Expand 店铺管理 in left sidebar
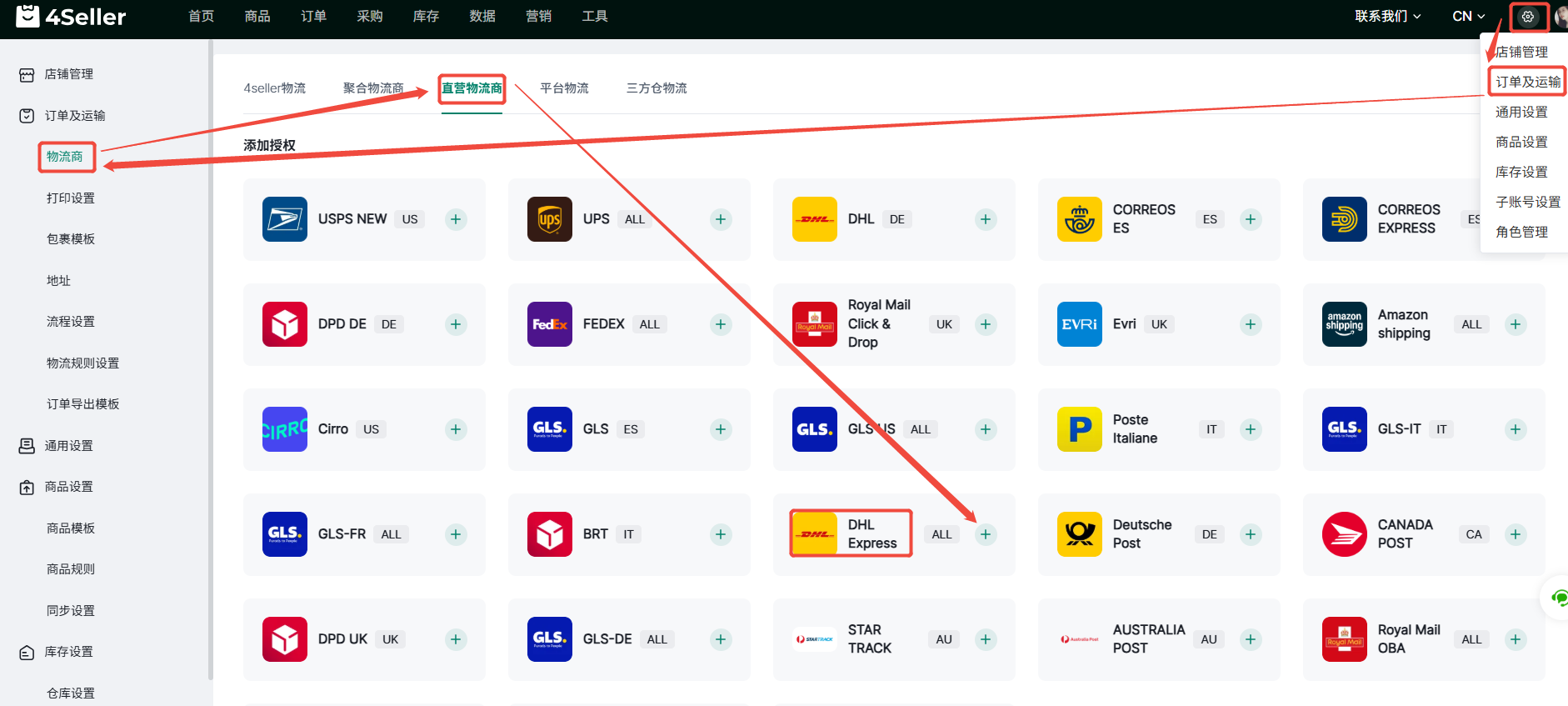This screenshot has height=706, width=1568. click(68, 74)
